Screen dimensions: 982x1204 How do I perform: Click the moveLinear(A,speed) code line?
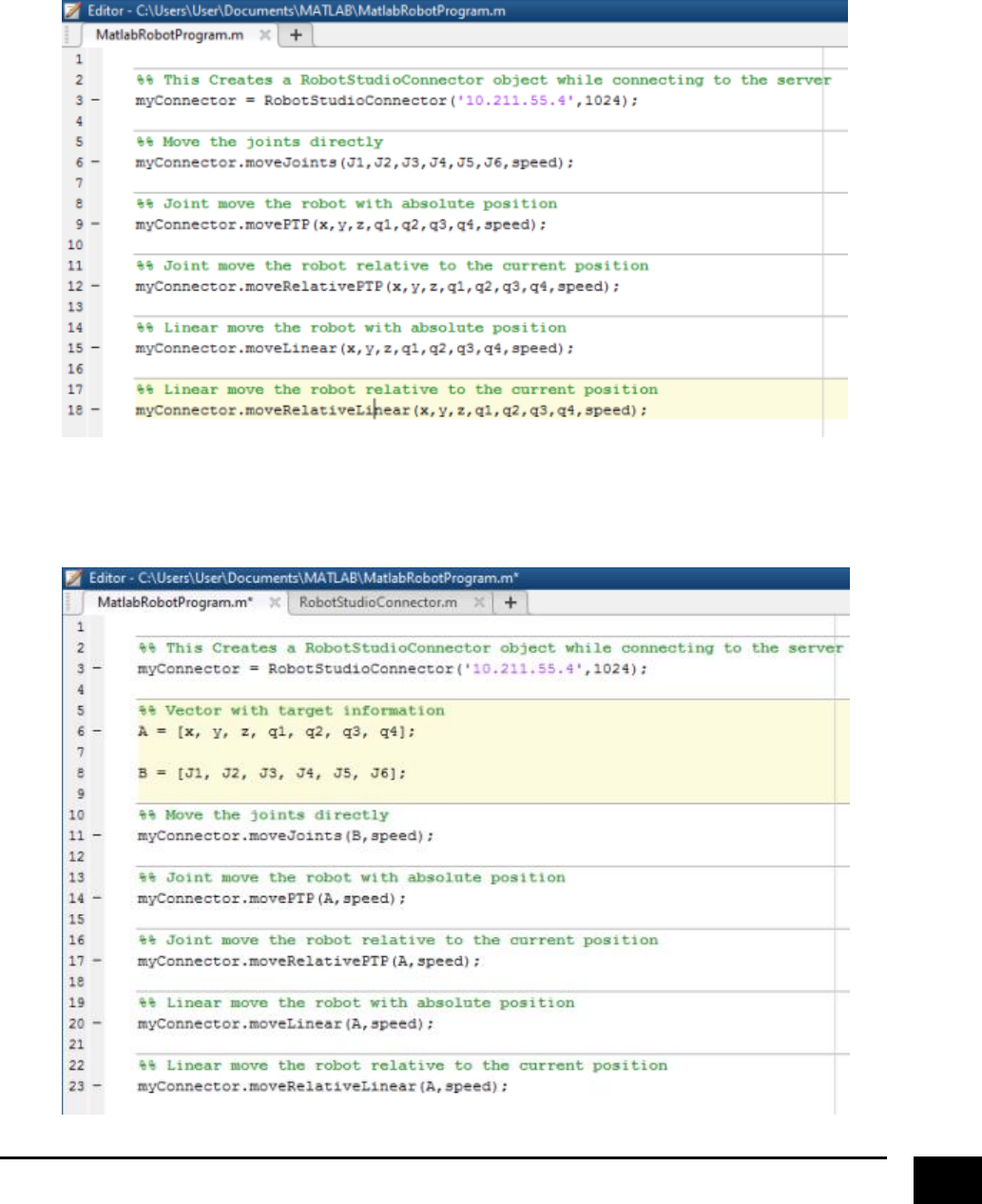[x=285, y=1024]
